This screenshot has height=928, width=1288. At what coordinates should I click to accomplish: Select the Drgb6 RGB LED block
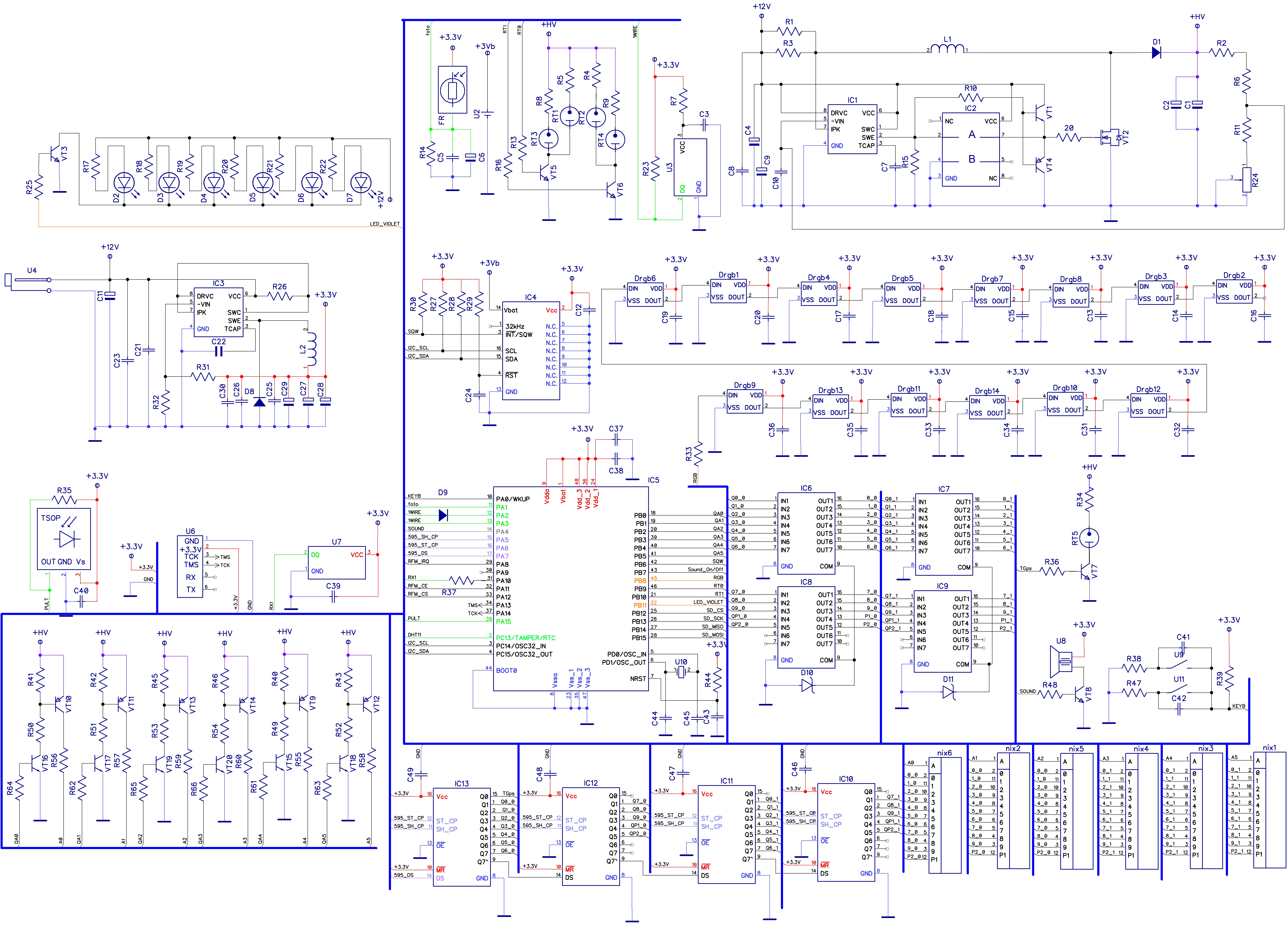pos(645,295)
